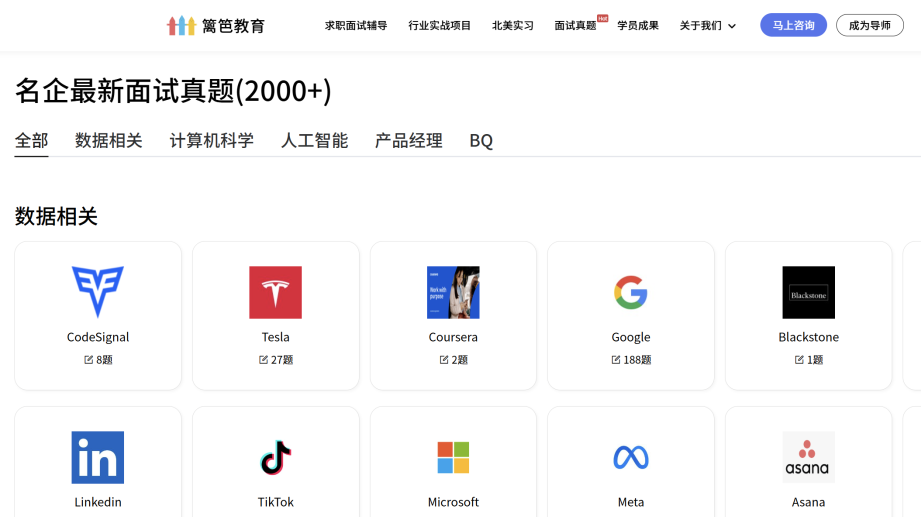This screenshot has width=921, height=517.
Task: Click the Google company name
Action: 631,337
